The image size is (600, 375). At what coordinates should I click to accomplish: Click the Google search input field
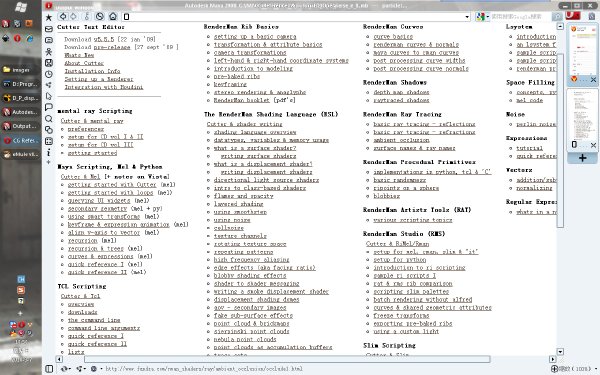[521, 16]
